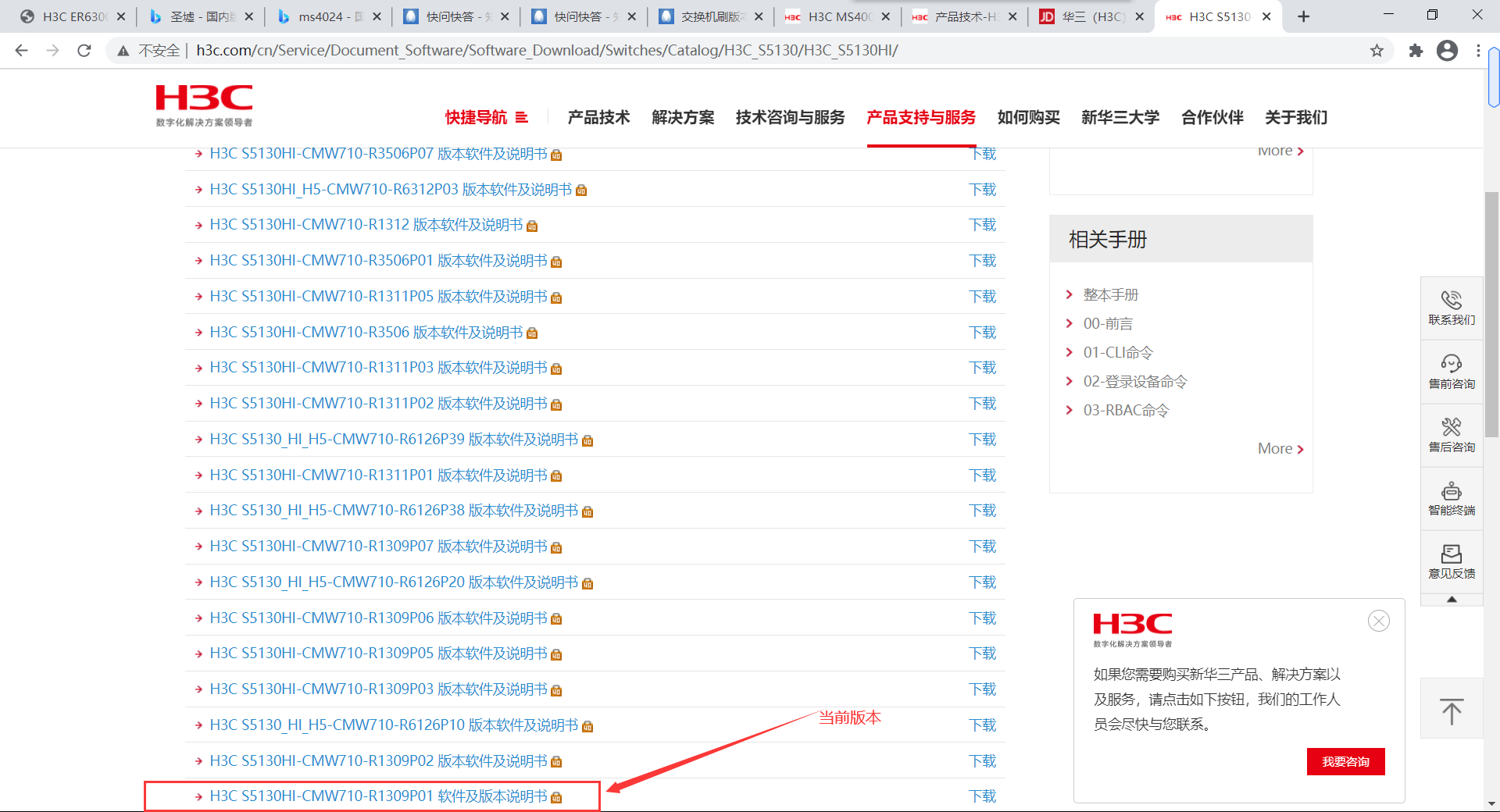The width and height of the screenshot is (1500, 812).
Task: Click the 意见反馈 feedback icon
Action: coord(1452,554)
